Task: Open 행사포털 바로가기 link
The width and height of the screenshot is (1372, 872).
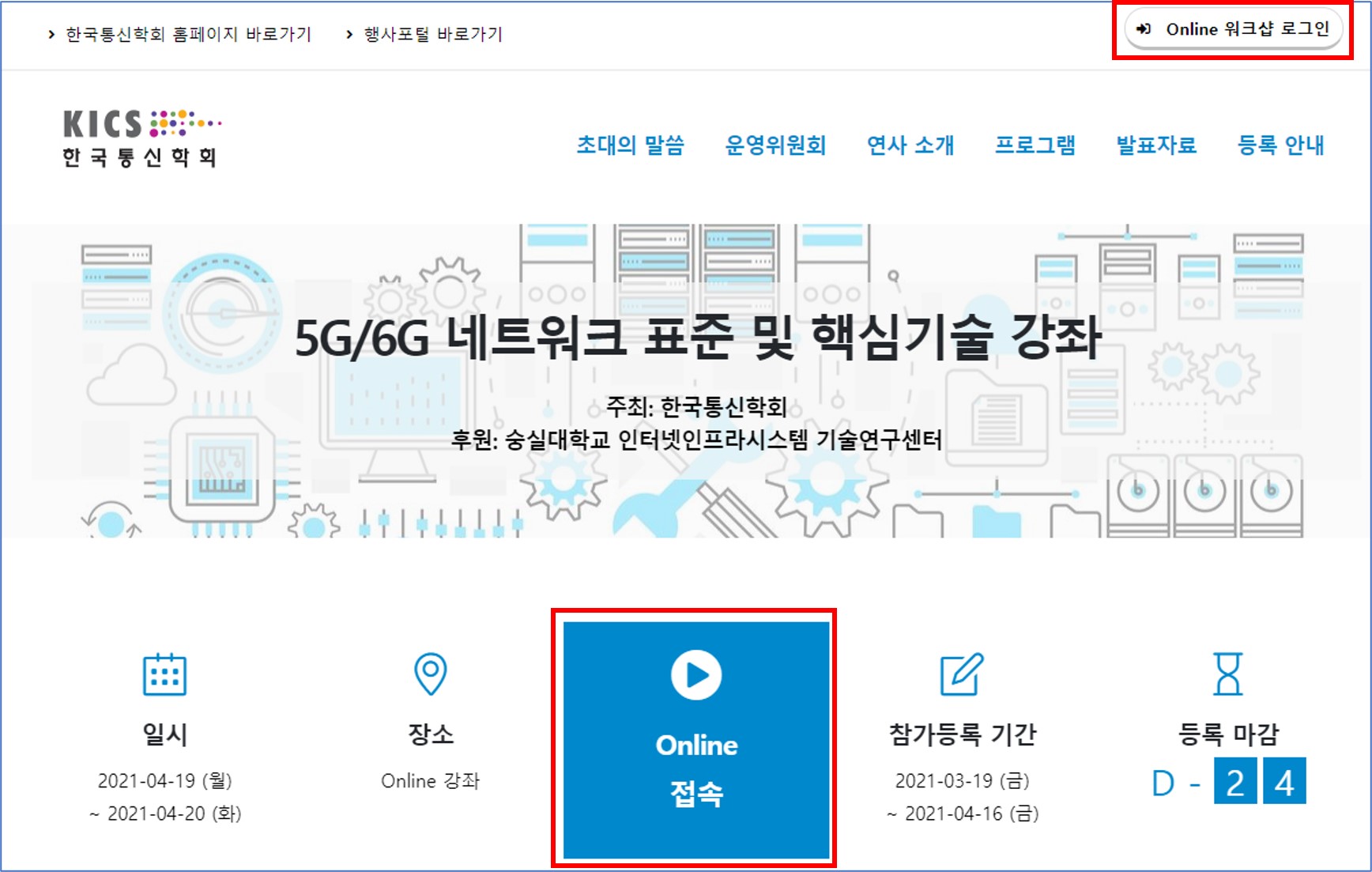Action: (432, 35)
